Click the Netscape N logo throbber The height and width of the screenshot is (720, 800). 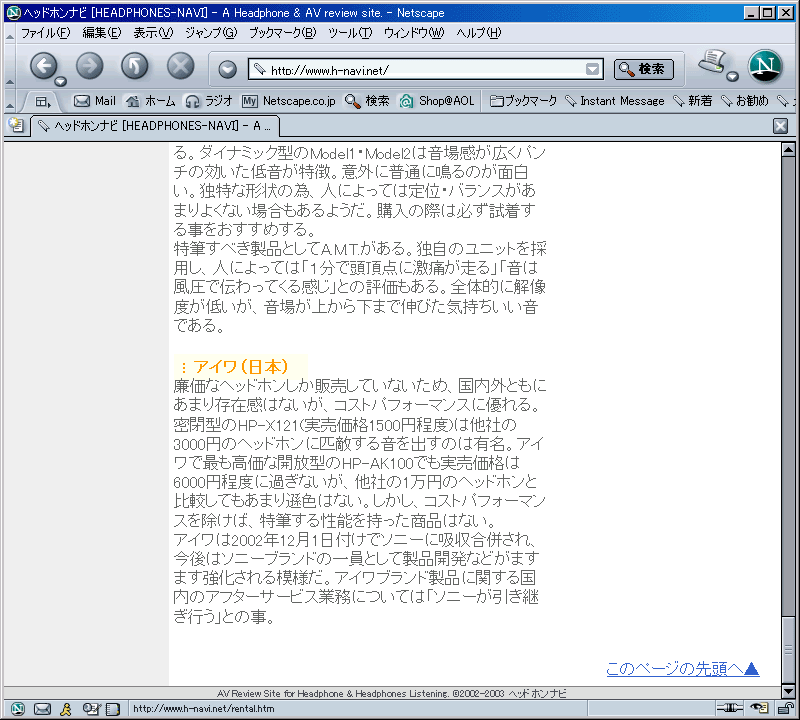[765, 66]
